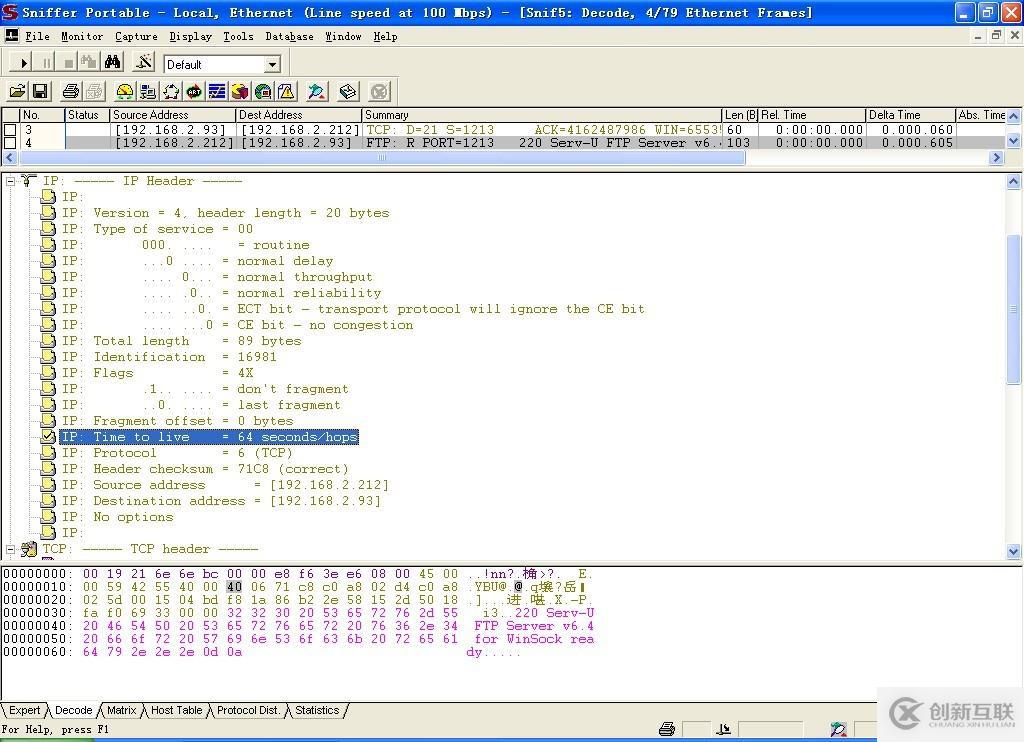Check the checkbox for frame number 3
This screenshot has height=742, width=1024.
point(10,130)
